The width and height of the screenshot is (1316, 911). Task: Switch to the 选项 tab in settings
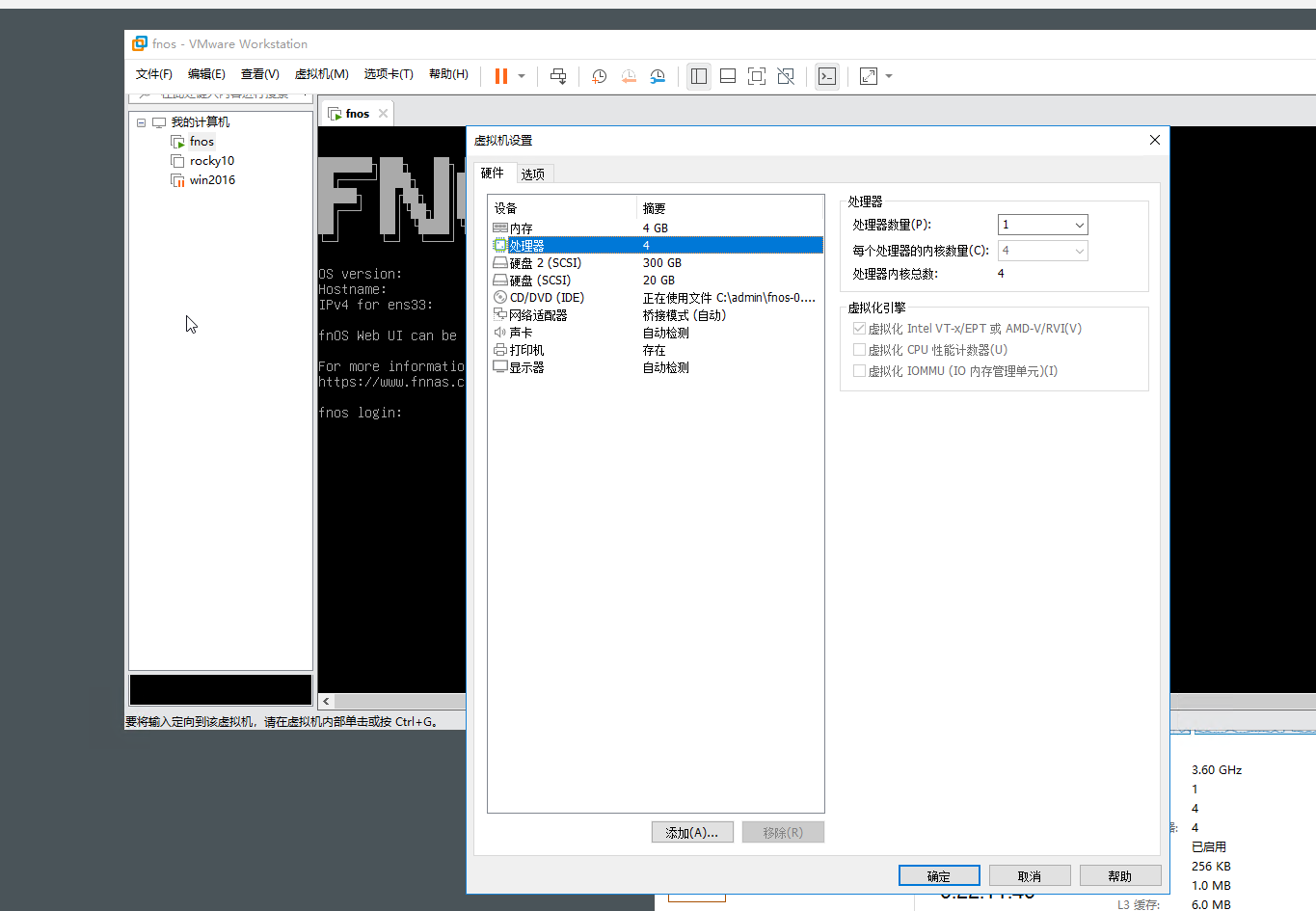point(533,174)
